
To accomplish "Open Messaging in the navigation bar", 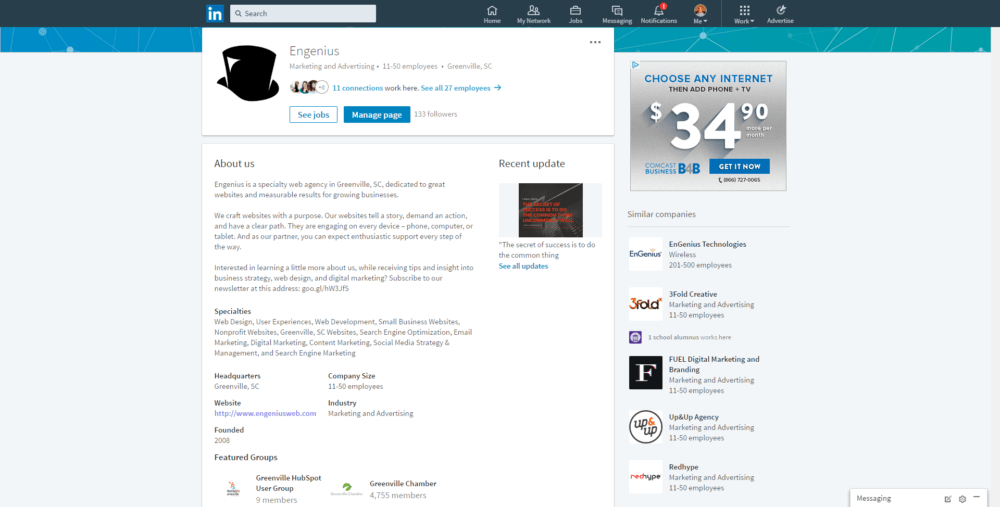I will point(617,14).
